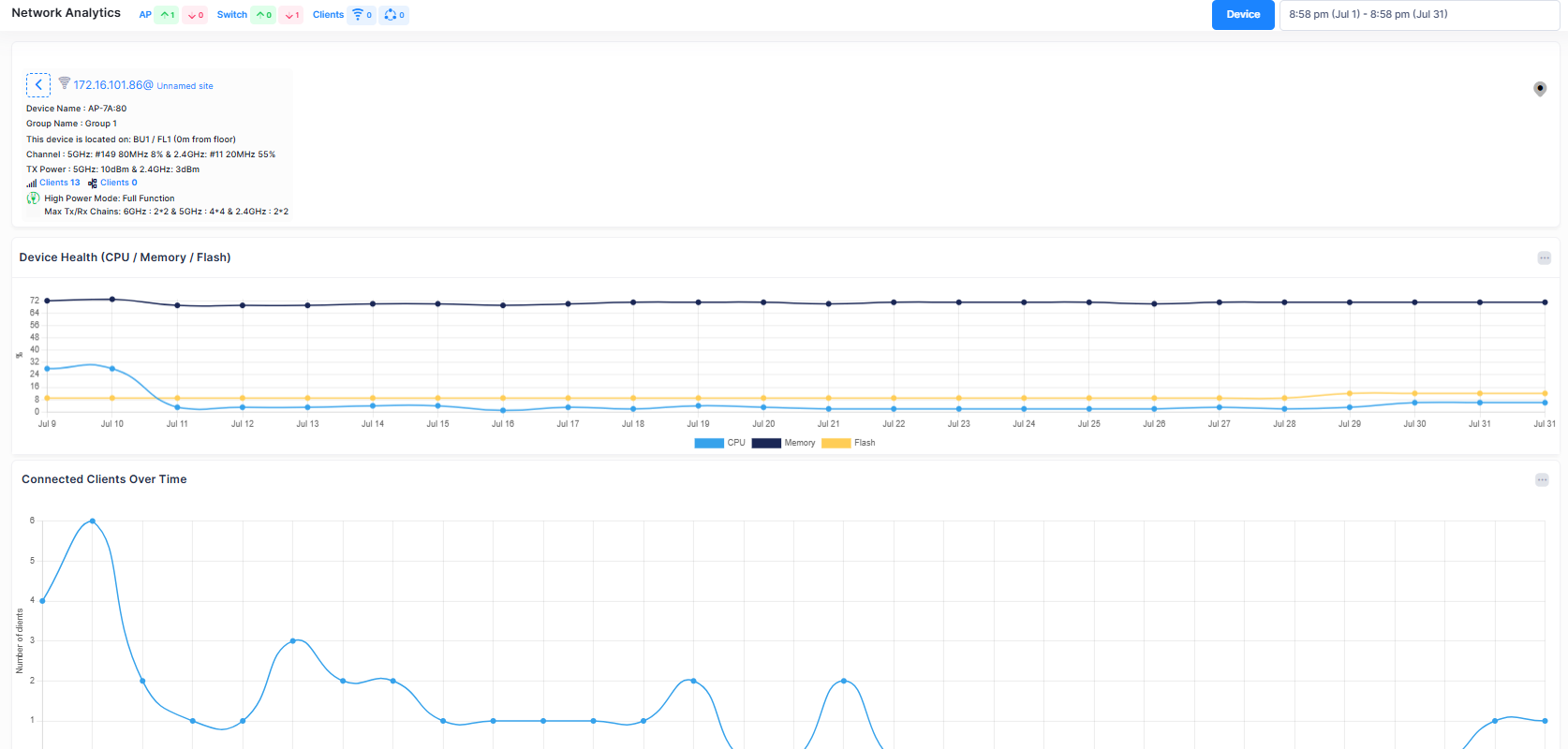Open Connected Clients chart options menu

pos(1542,480)
